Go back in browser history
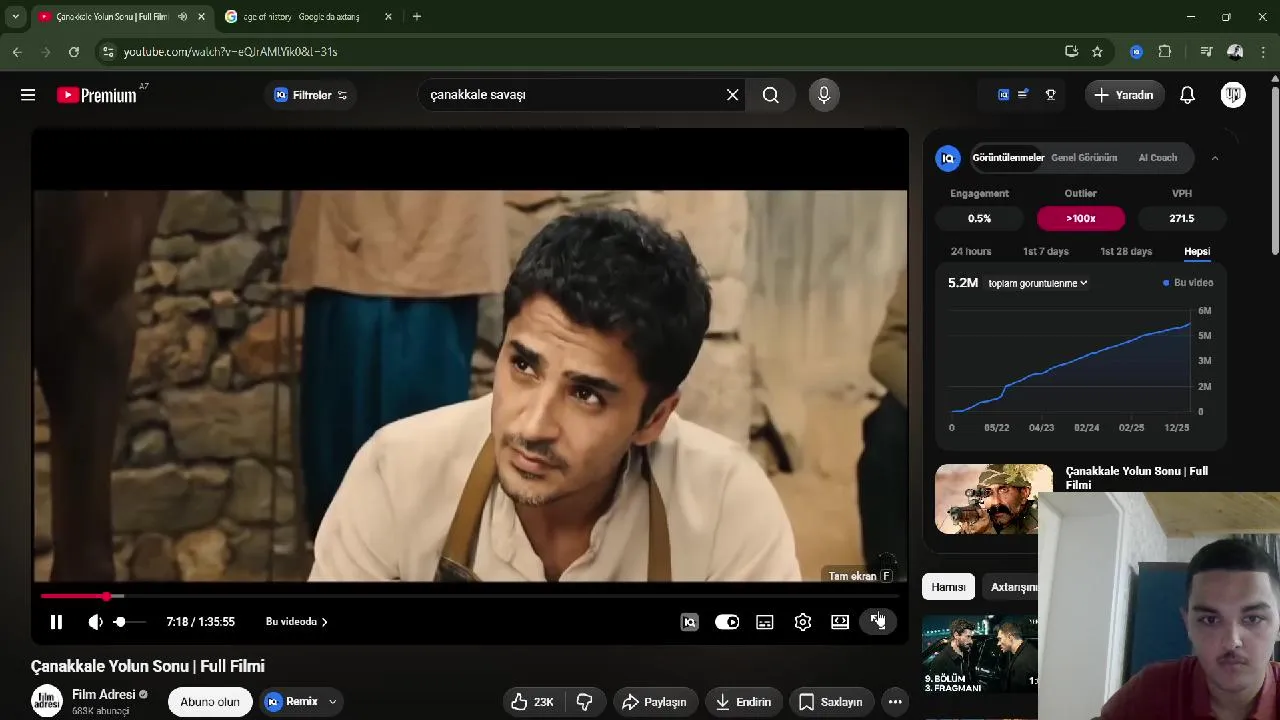This screenshot has width=1280, height=720. click(x=17, y=52)
